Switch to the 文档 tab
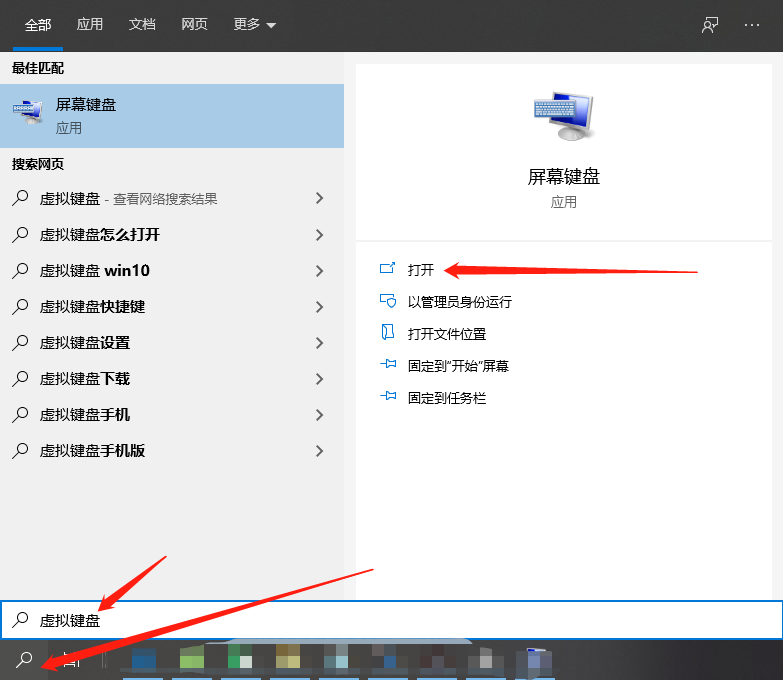The height and width of the screenshot is (680, 783). coord(142,25)
